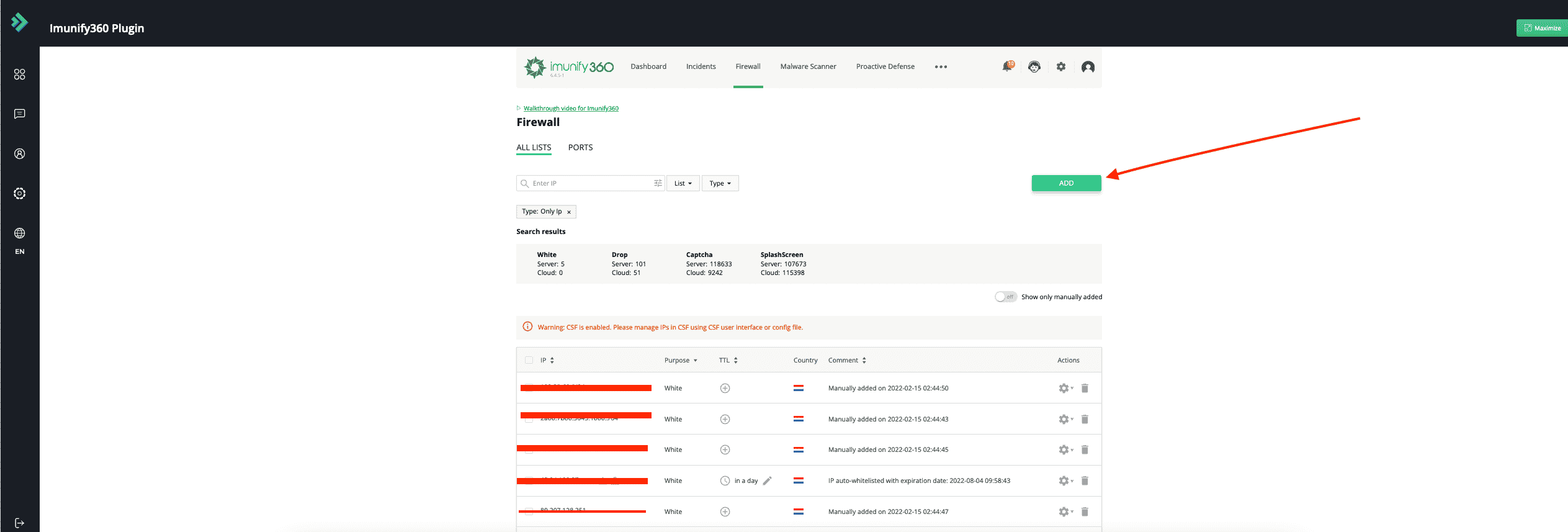Image resolution: width=1568 pixels, height=532 pixels.
Task: Open the notifications bell icon
Action: 1007,66
